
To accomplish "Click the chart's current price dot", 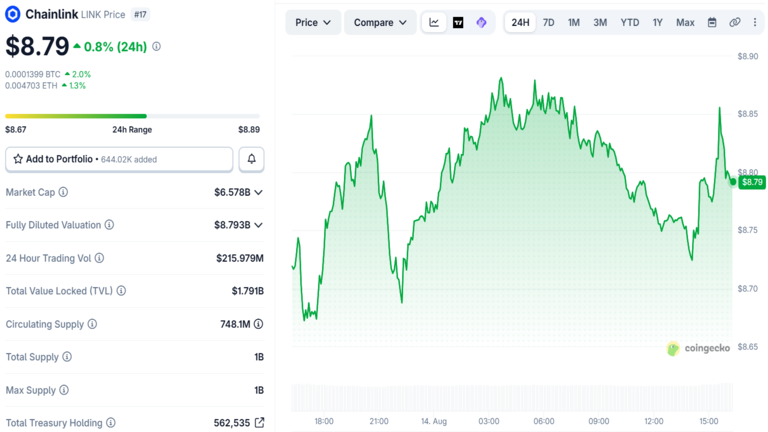I will click(x=733, y=182).
